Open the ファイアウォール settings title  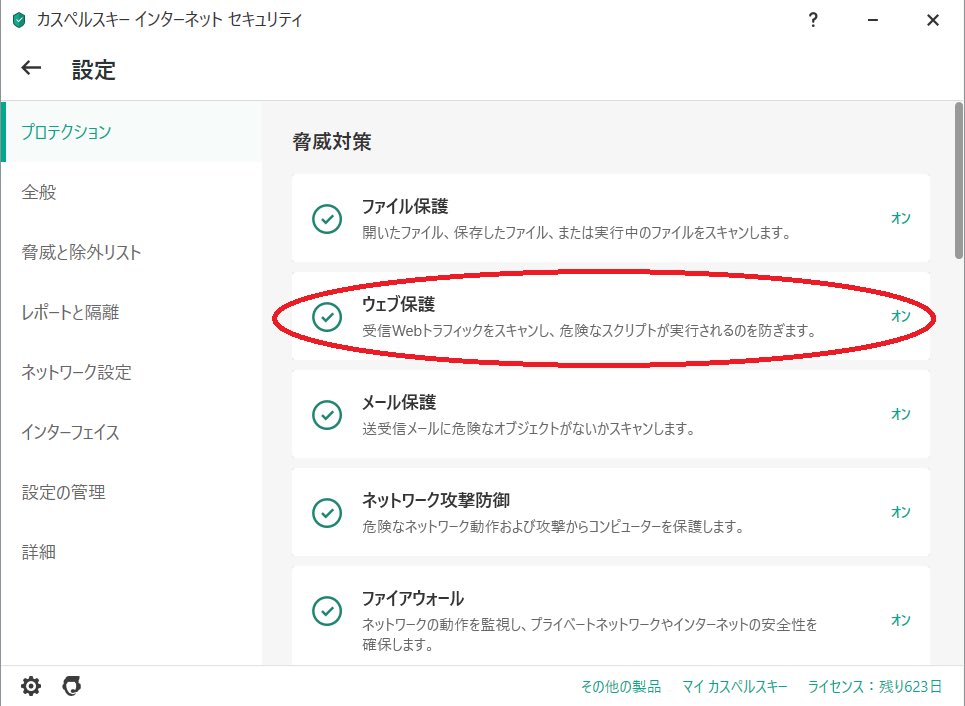[412, 598]
